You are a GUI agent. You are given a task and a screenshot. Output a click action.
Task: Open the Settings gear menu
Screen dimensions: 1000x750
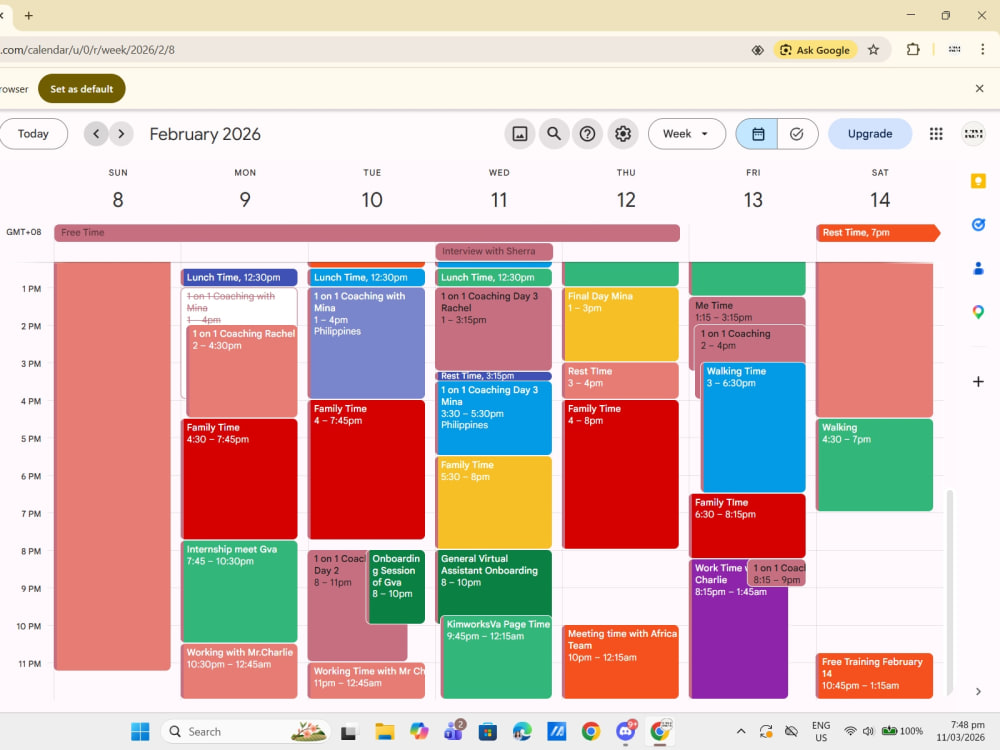point(622,134)
